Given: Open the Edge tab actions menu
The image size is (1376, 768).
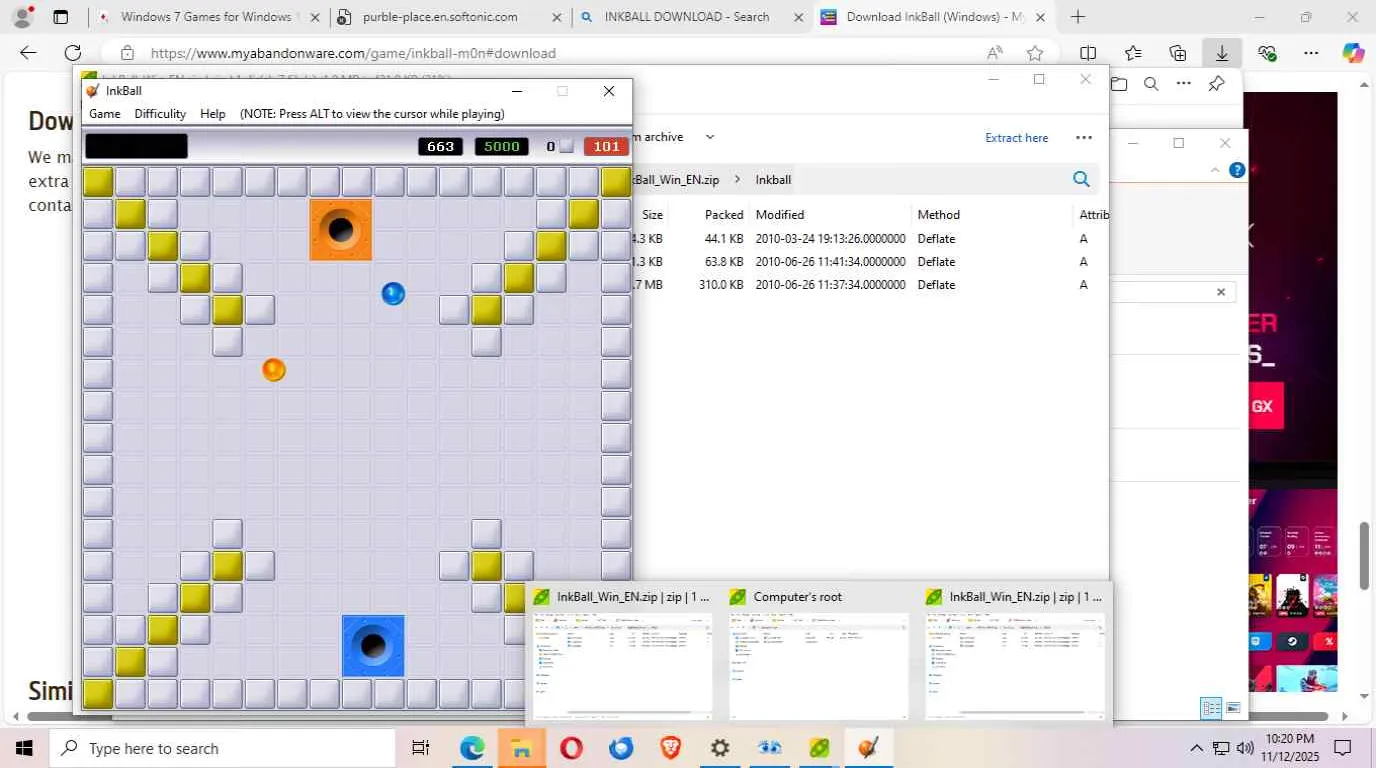Looking at the screenshot, I should pos(61,17).
